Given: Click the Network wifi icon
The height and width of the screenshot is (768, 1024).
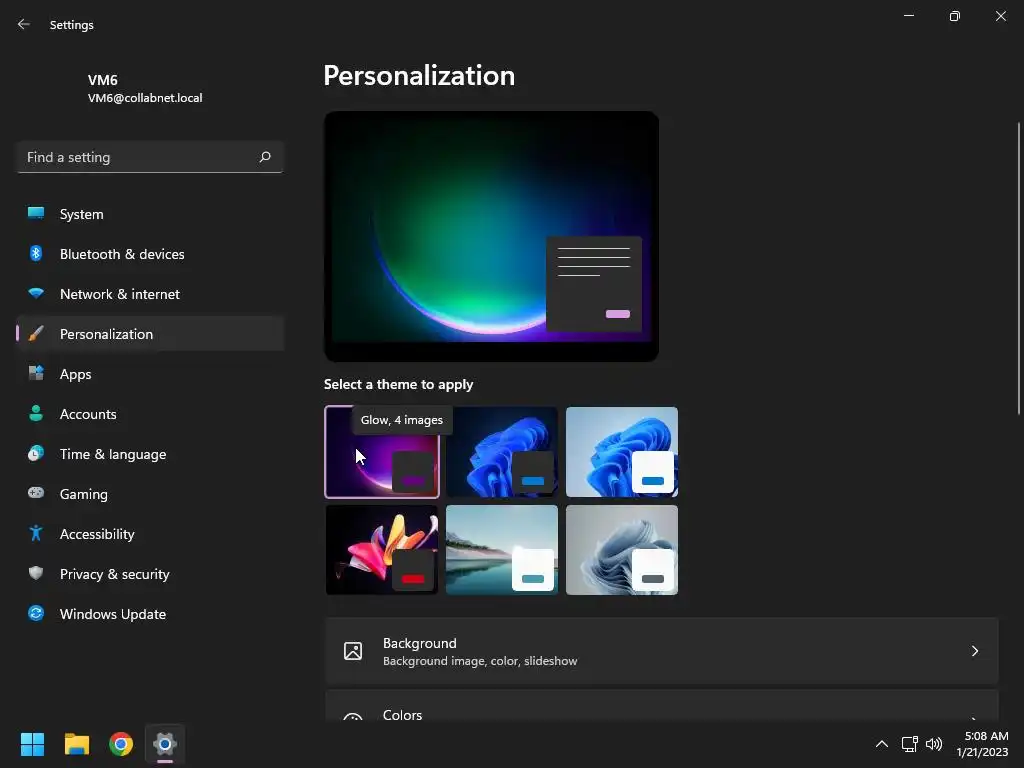Looking at the screenshot, I should click(x=36, y=293).
